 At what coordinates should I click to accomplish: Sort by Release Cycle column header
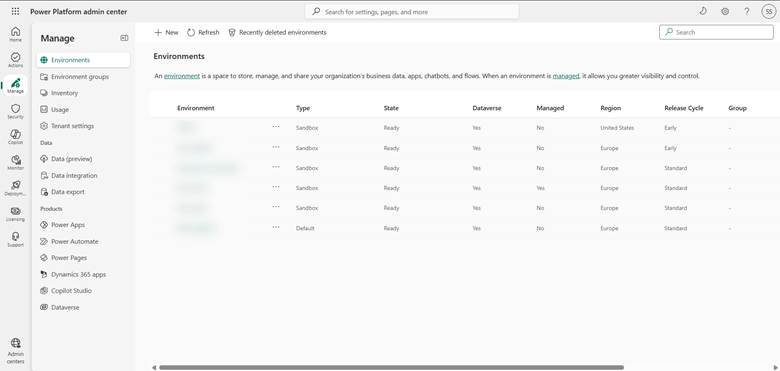tap(683, 108)
